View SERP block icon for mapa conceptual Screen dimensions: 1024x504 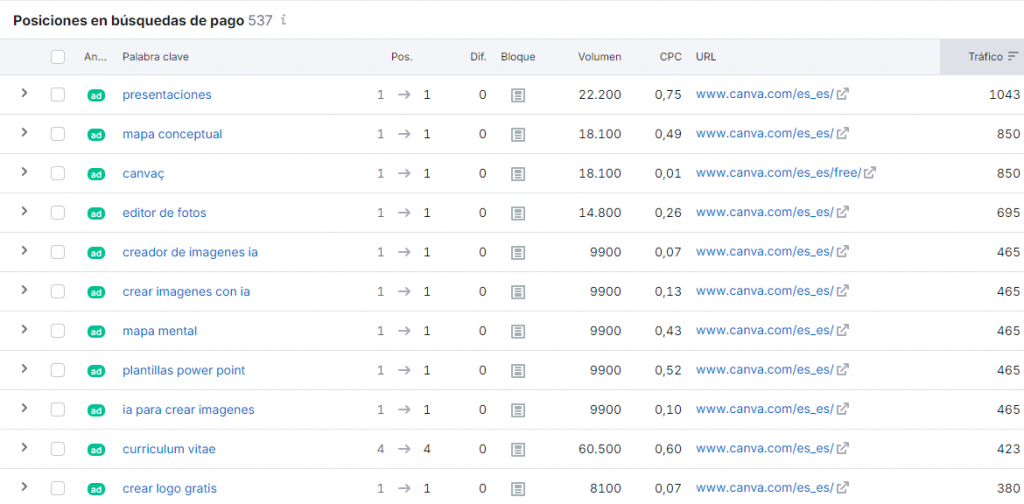click(518, 134)
